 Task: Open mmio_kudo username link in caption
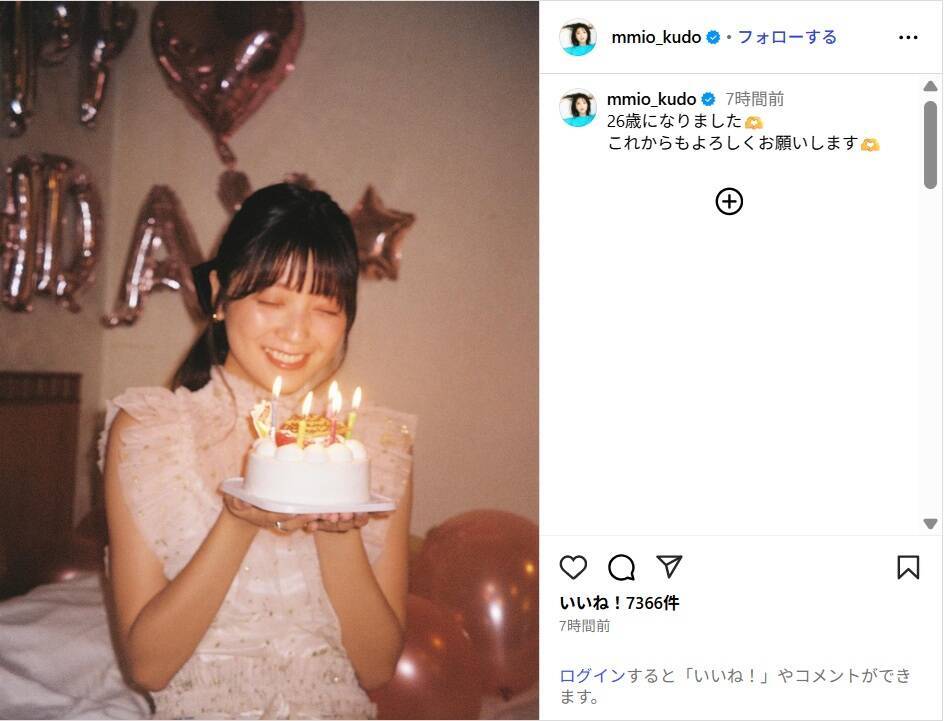click(x=651, y=99)
